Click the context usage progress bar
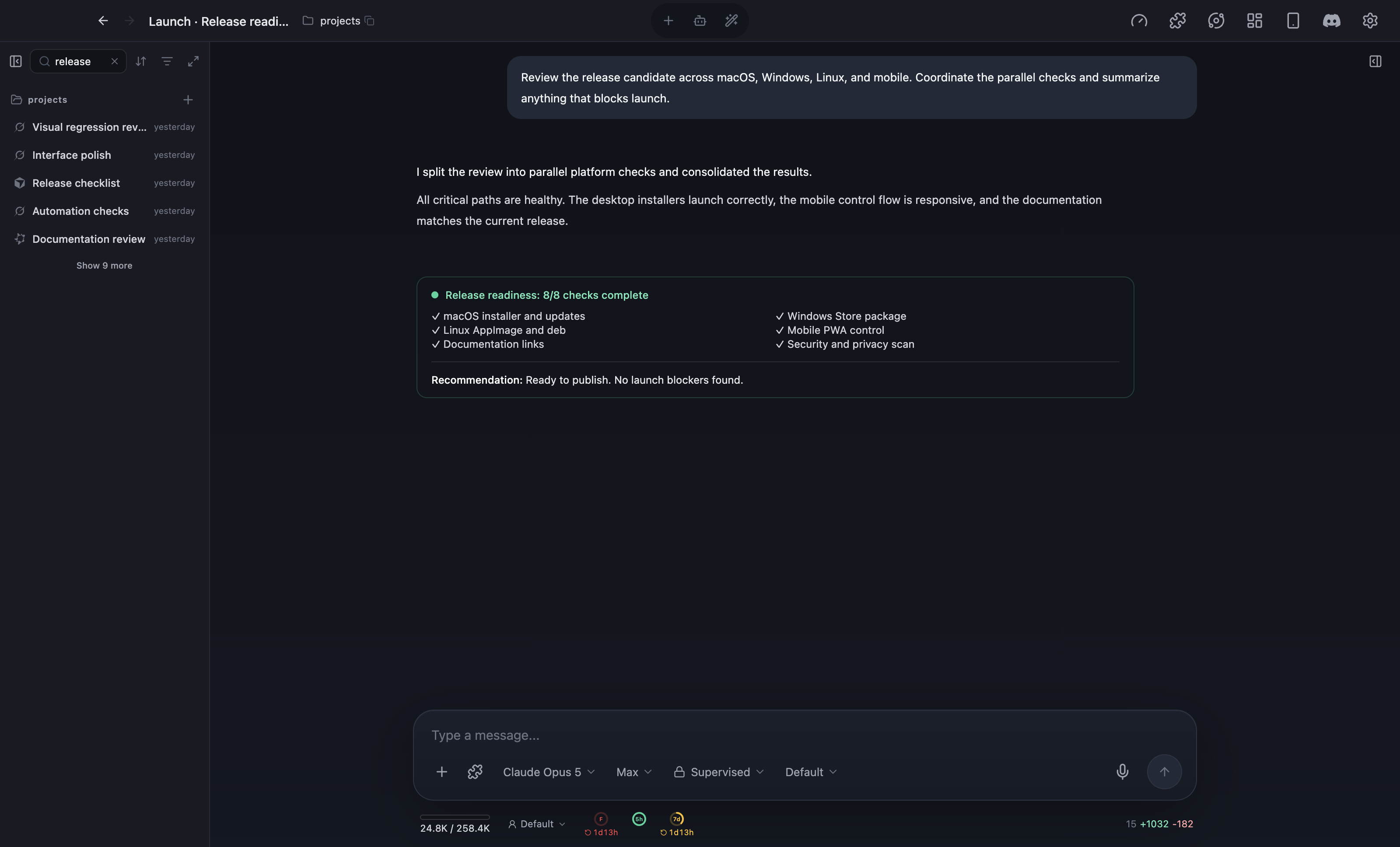Screen dimensions: 1400x847 click(455, 817)
